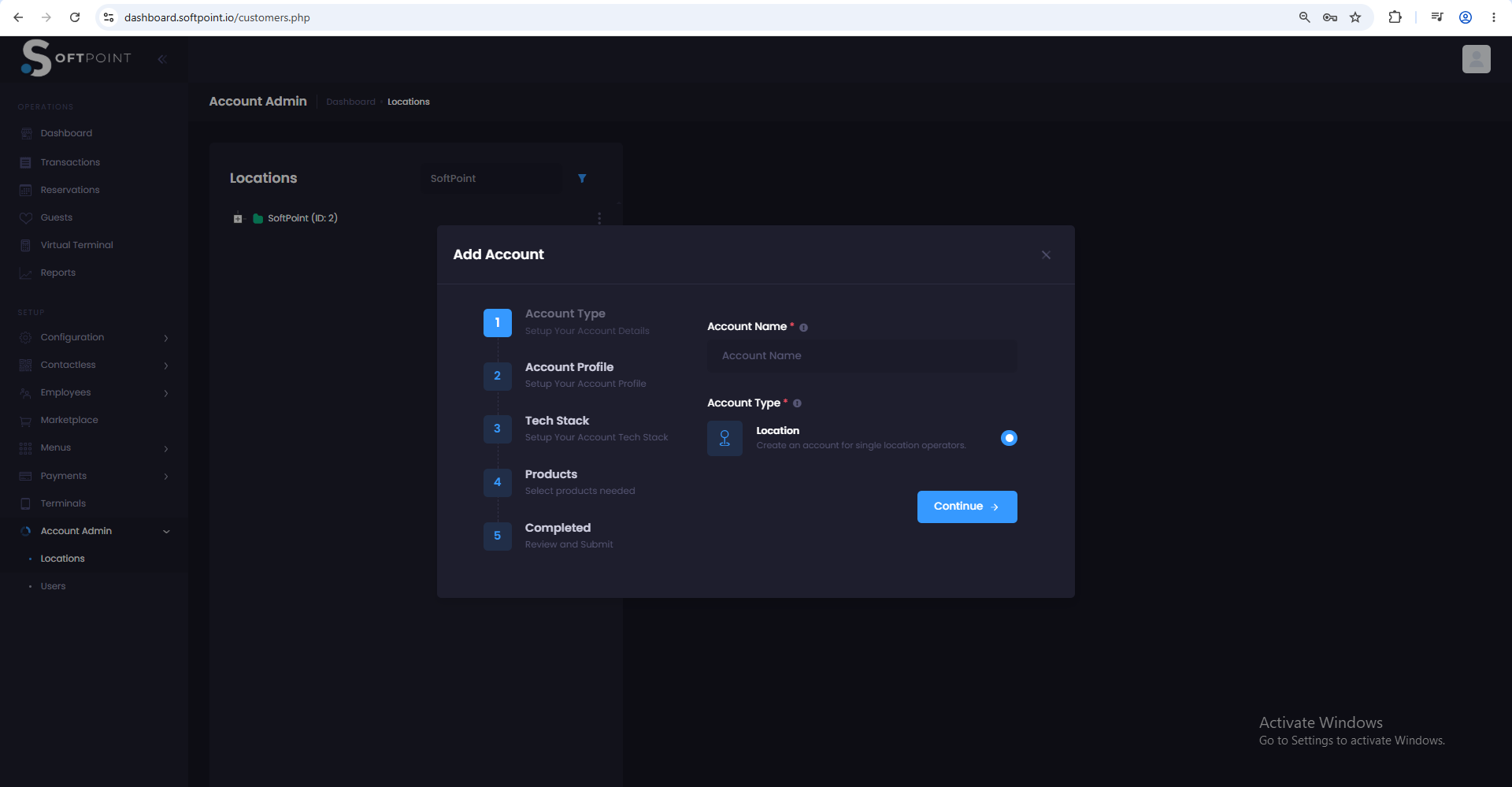Open Marketplace from the sidebar
Viewport: 1512px width, 787px height.
[x=69, y=420]
